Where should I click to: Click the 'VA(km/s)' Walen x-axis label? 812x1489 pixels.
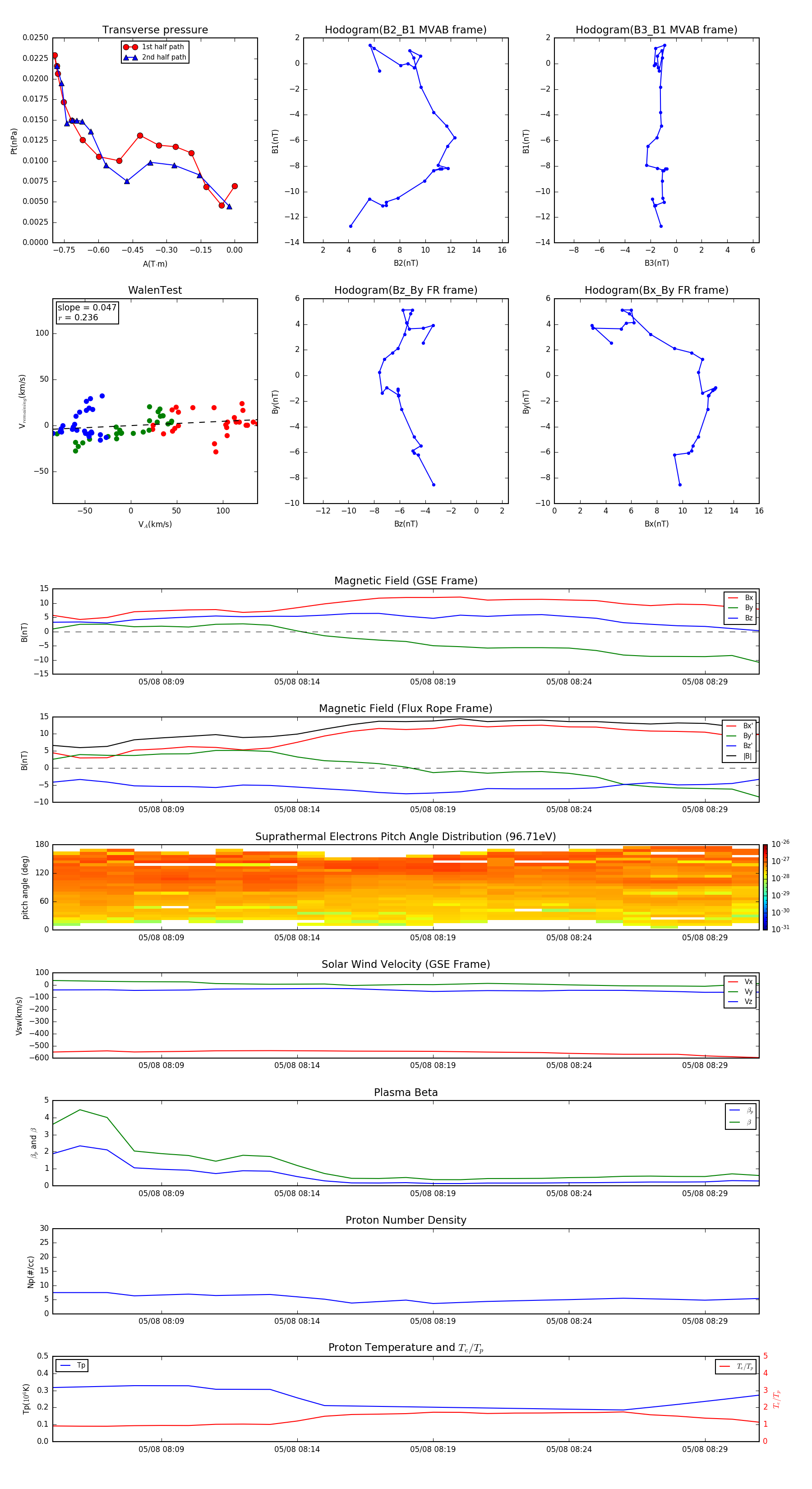(x=155, y=524)
